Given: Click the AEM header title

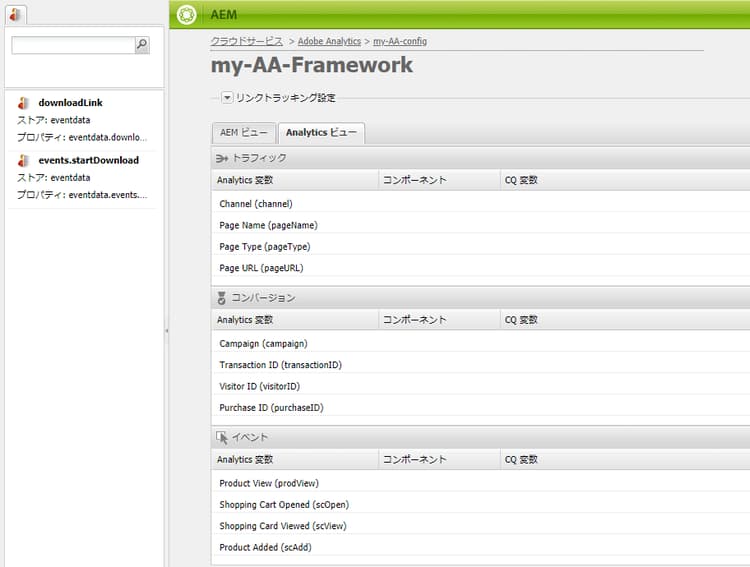Looking at the screenshot, I should (224, 15).
